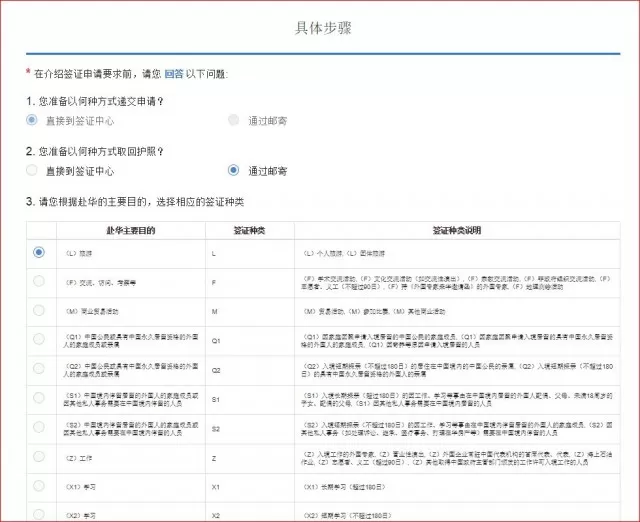
Task: Choose the S2 visa row radio button
Action: click(39, 427)
